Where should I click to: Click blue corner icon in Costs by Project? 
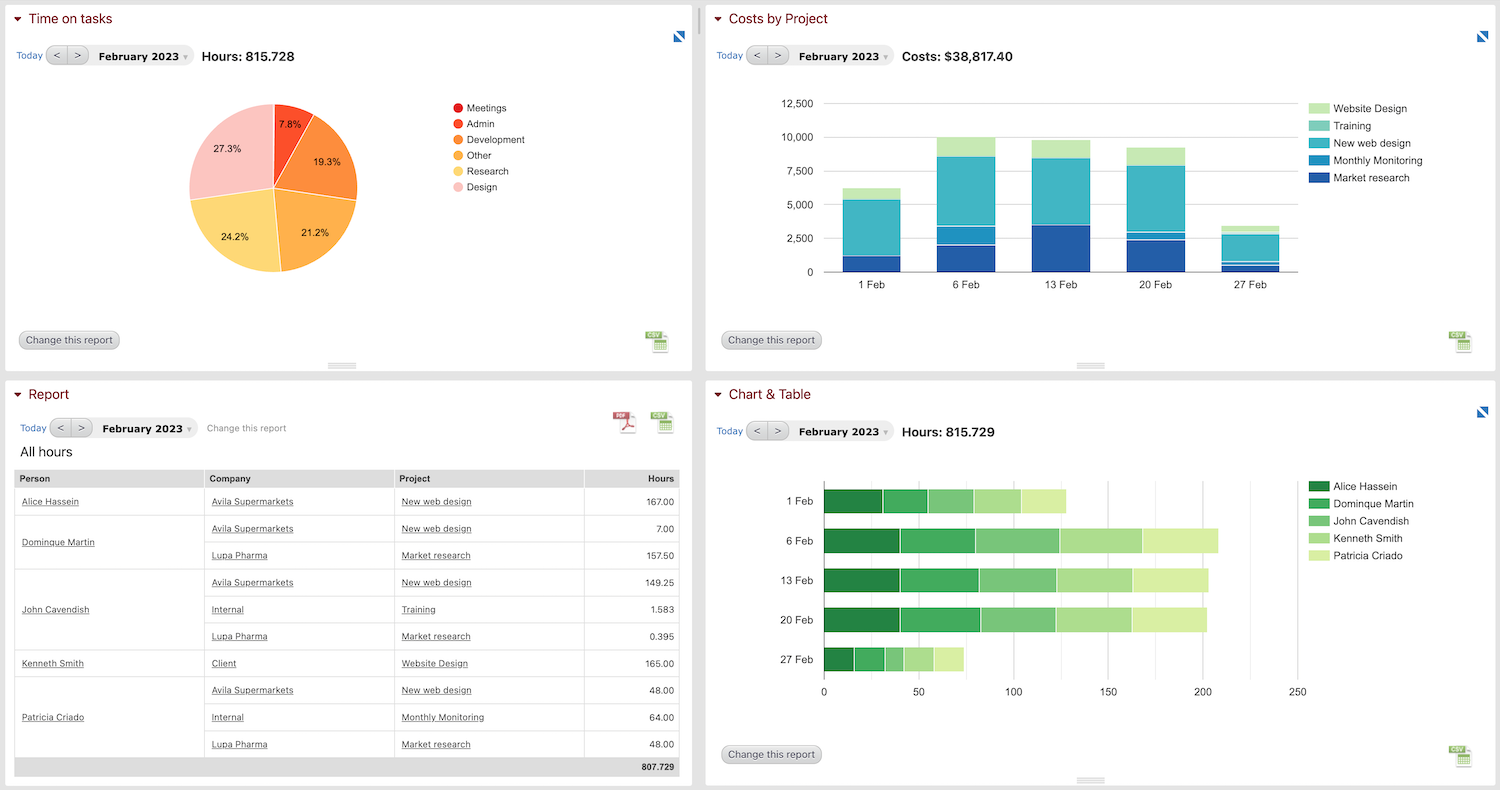point(1483,37)
